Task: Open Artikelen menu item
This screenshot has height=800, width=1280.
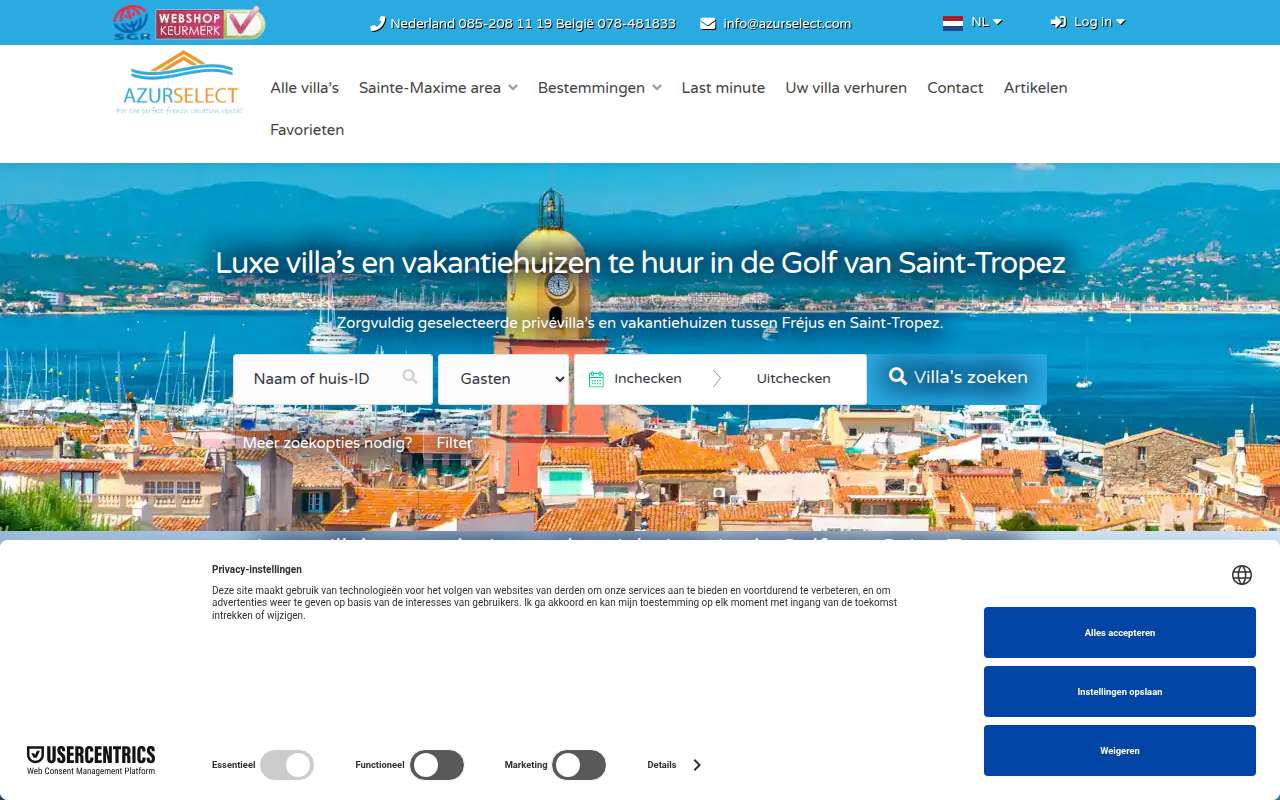Action: click(x=1035, y=88)
